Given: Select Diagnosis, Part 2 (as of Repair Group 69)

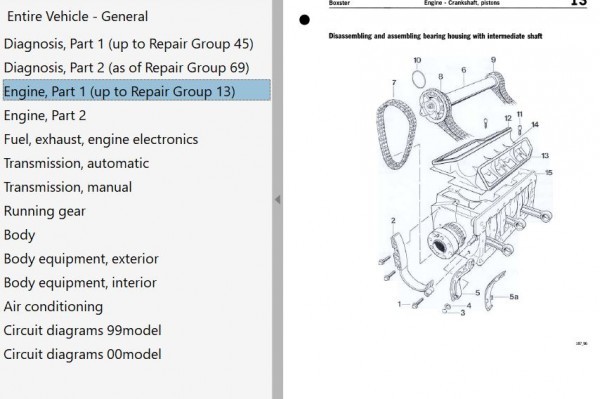Looking at the screenshot, I should [126, 68].
